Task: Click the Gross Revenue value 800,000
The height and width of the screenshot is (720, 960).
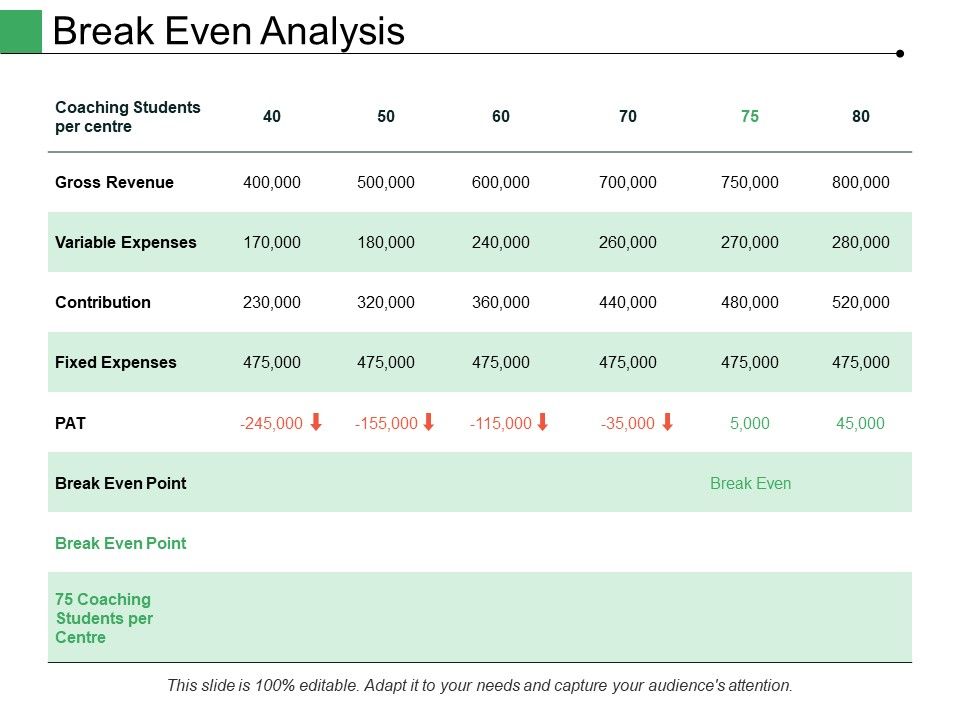Action: (860, 182)
